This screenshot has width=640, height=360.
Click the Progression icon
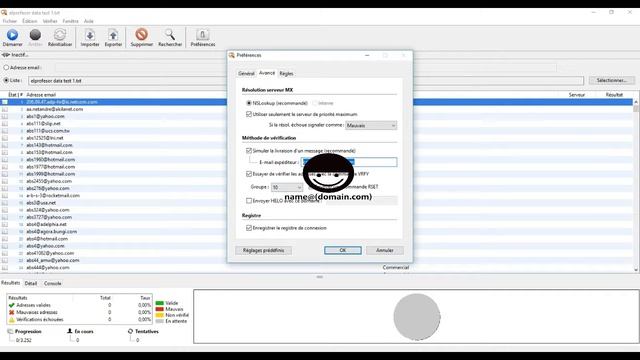[10, 331]
